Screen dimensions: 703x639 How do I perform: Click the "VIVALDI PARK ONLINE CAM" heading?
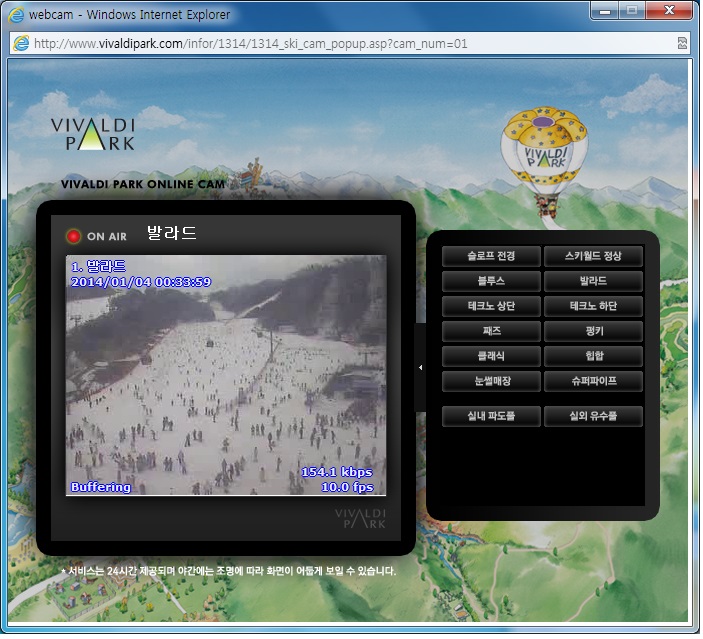pyautogui.click(x=143, y=185)
